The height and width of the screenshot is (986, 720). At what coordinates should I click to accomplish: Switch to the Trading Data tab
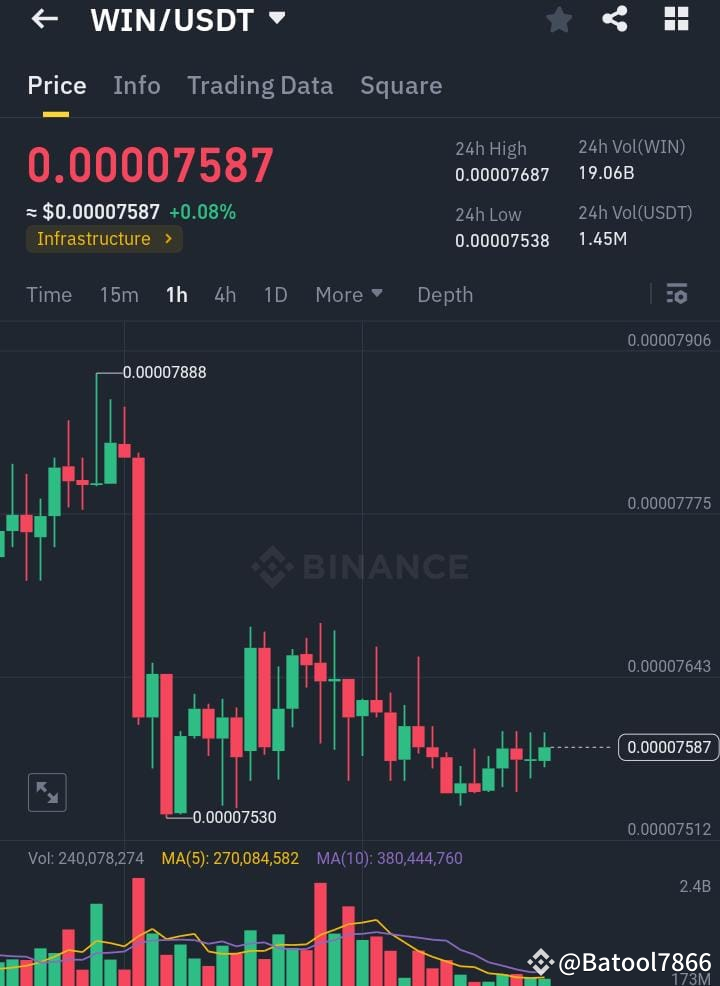click(260, 86)
